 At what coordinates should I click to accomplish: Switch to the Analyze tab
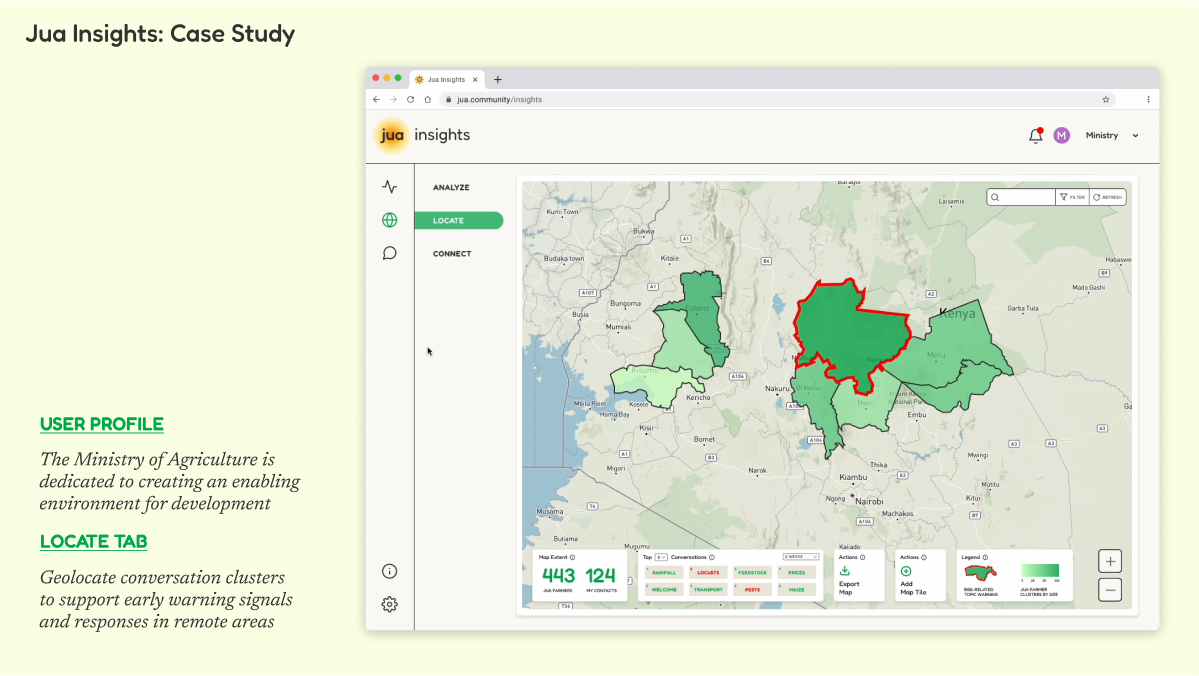tap(451, 187)
